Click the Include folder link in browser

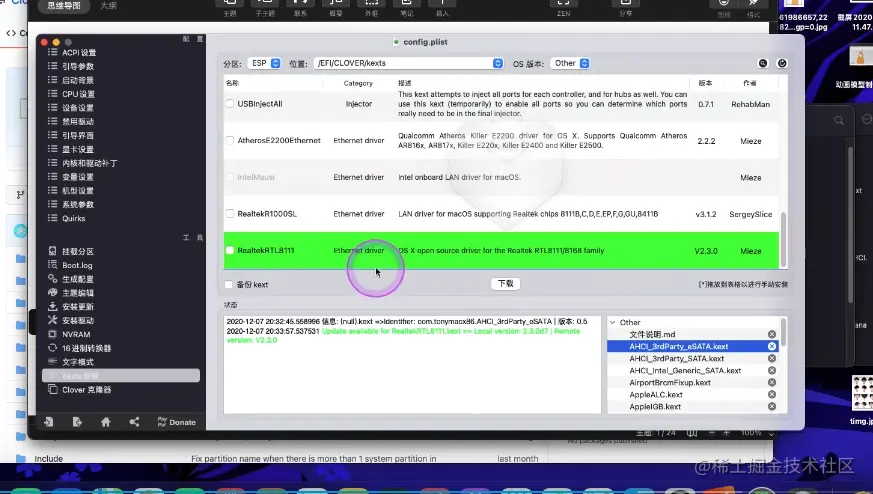point(48,459)
